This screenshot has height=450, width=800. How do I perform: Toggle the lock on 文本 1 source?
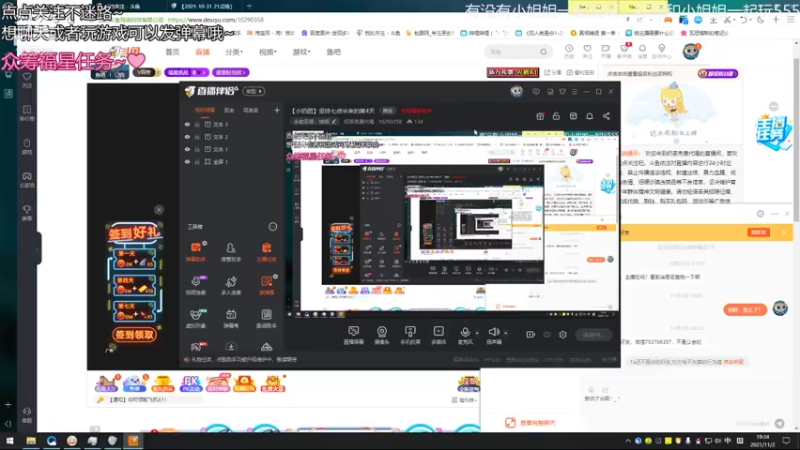pyautogui.click(x=197, y=149)
